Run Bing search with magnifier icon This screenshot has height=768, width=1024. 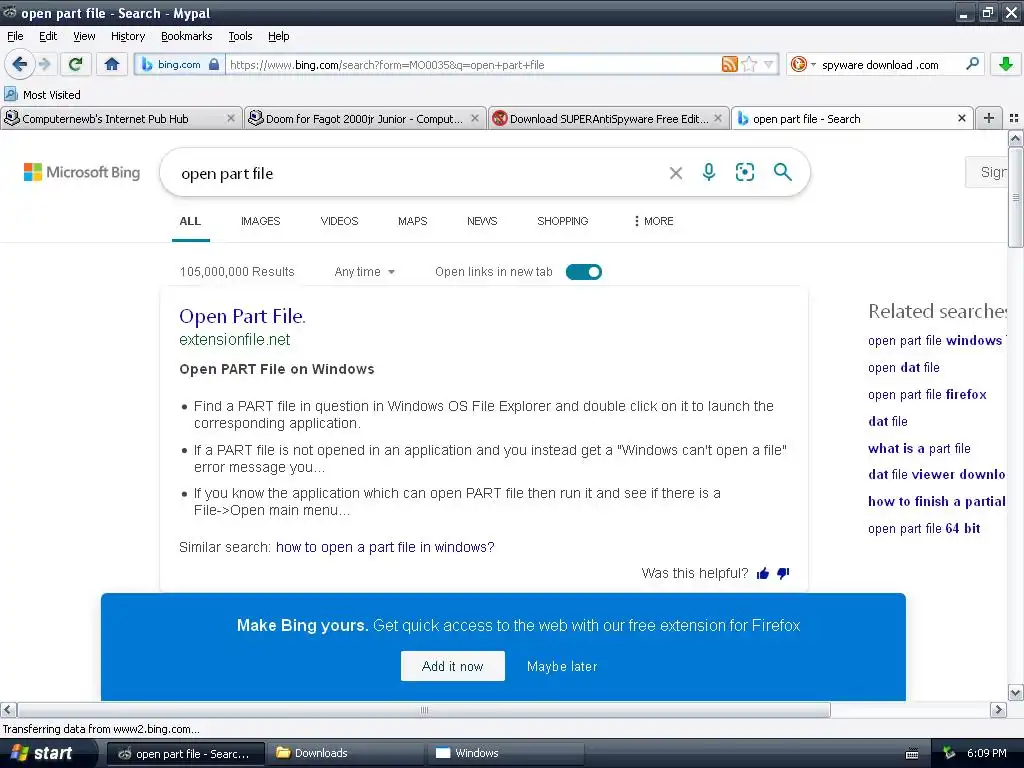pyautogui.click(x=782, y=172)
